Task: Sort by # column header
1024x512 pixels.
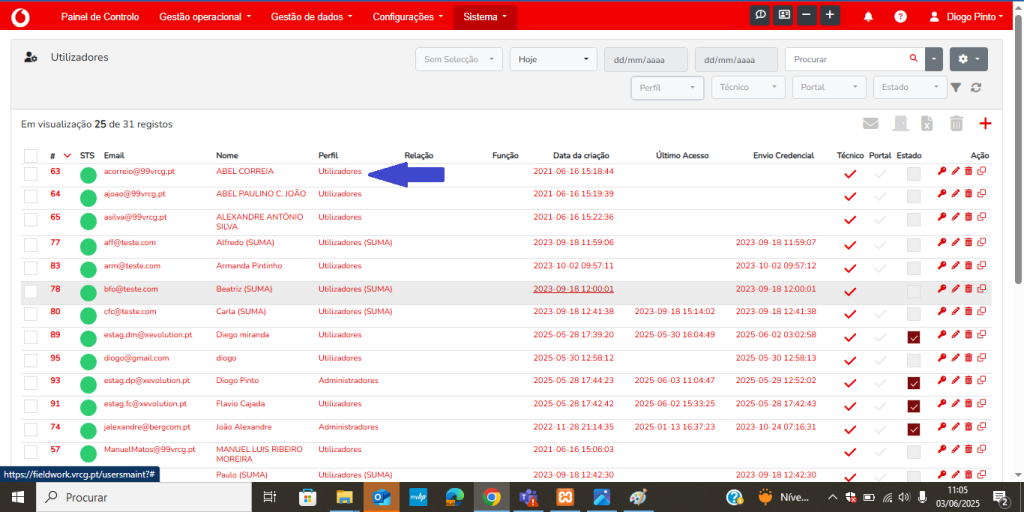Action: coord(52,155)
